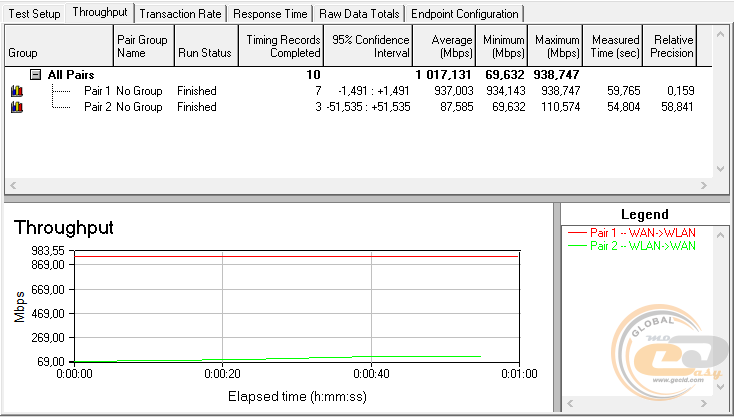Collapse the All Pairs group

click(x=36, y=75)
